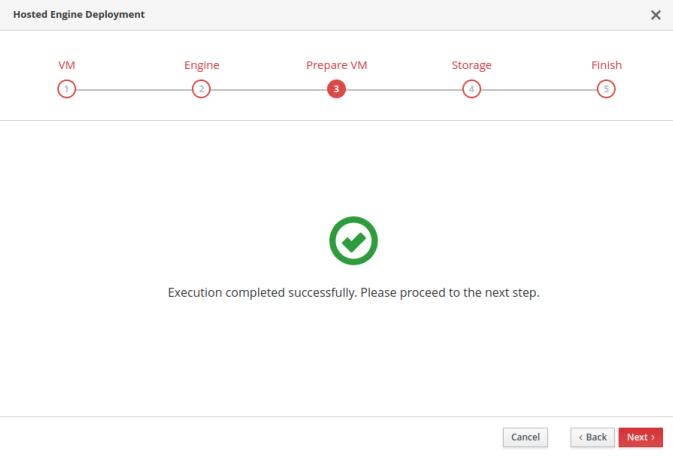This screenshot has width=673, height=459.
Task: Click the step 1 circle under VM
Action: pos(67,89)
